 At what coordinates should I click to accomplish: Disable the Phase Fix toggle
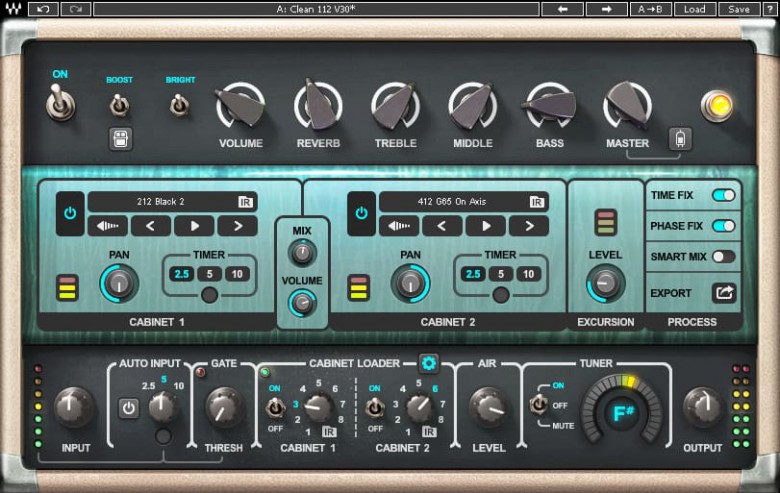[723, 226]
